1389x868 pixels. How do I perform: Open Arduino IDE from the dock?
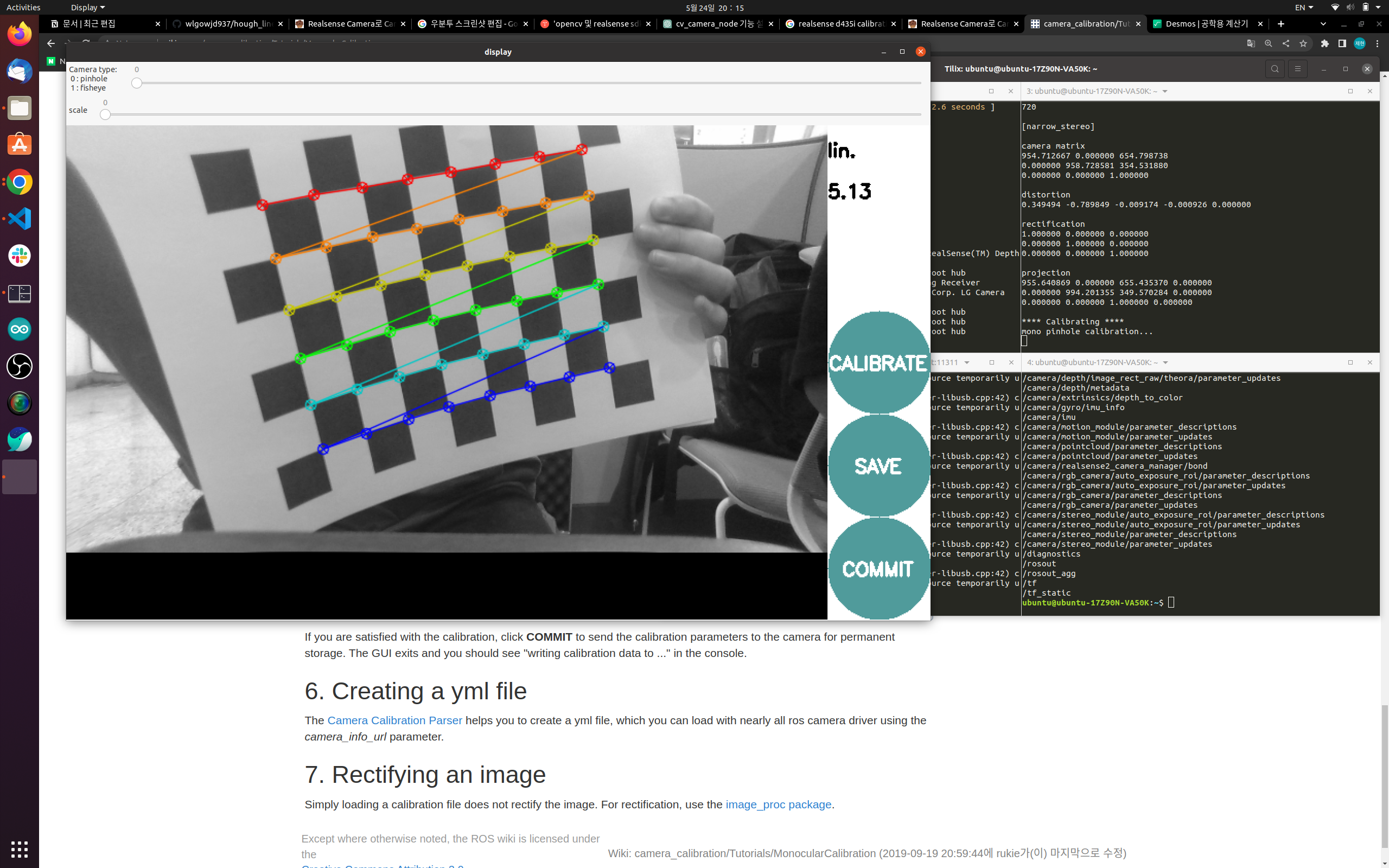(x=20, y=329)
